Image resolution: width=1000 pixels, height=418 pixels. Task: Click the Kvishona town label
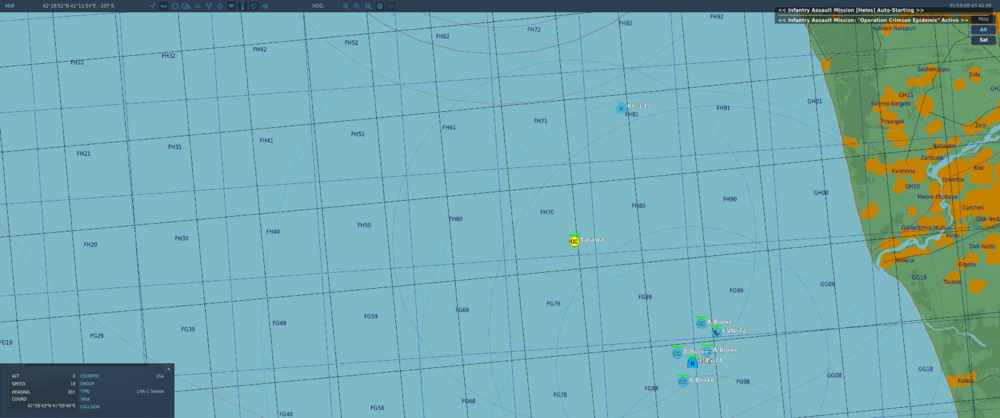pos(904,171)
